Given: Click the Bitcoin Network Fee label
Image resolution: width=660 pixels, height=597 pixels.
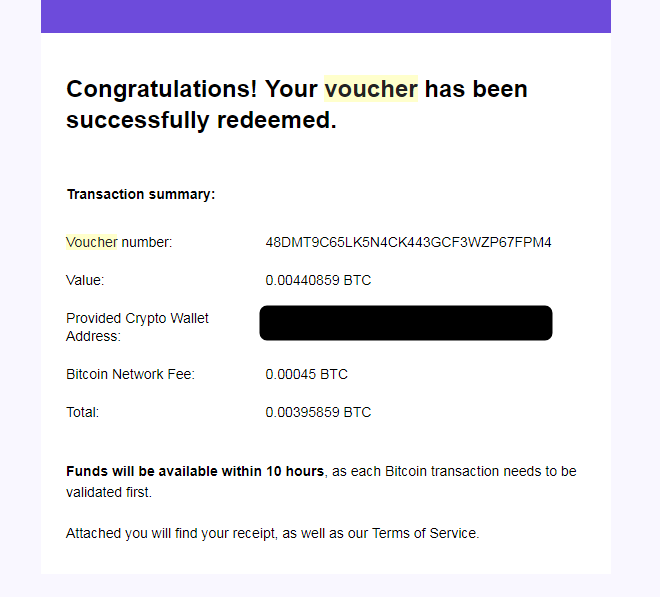Looking at the screenshot, I should (x=130, y=374).
